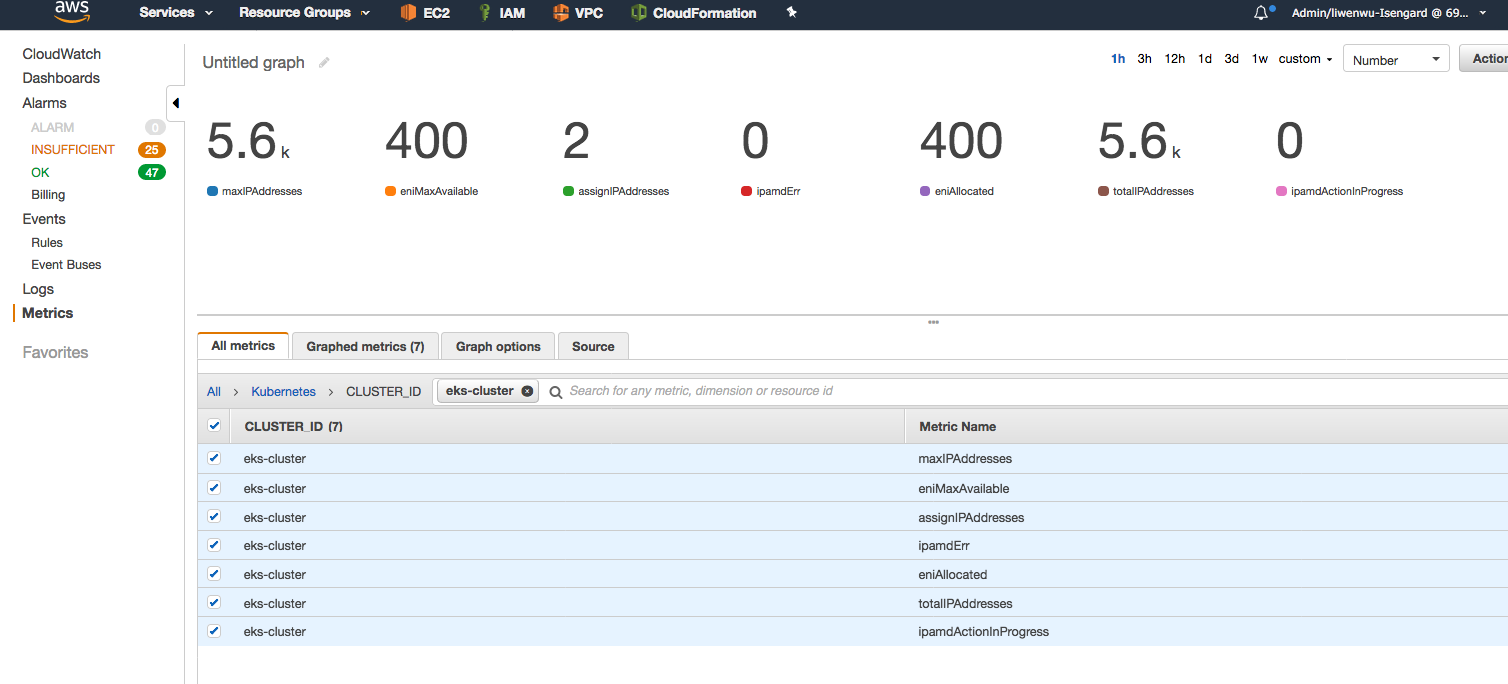The image size is (1508, 684).
Task: Uncheck the maxIPAddresses row checkbox
Action: coord(214,458)
